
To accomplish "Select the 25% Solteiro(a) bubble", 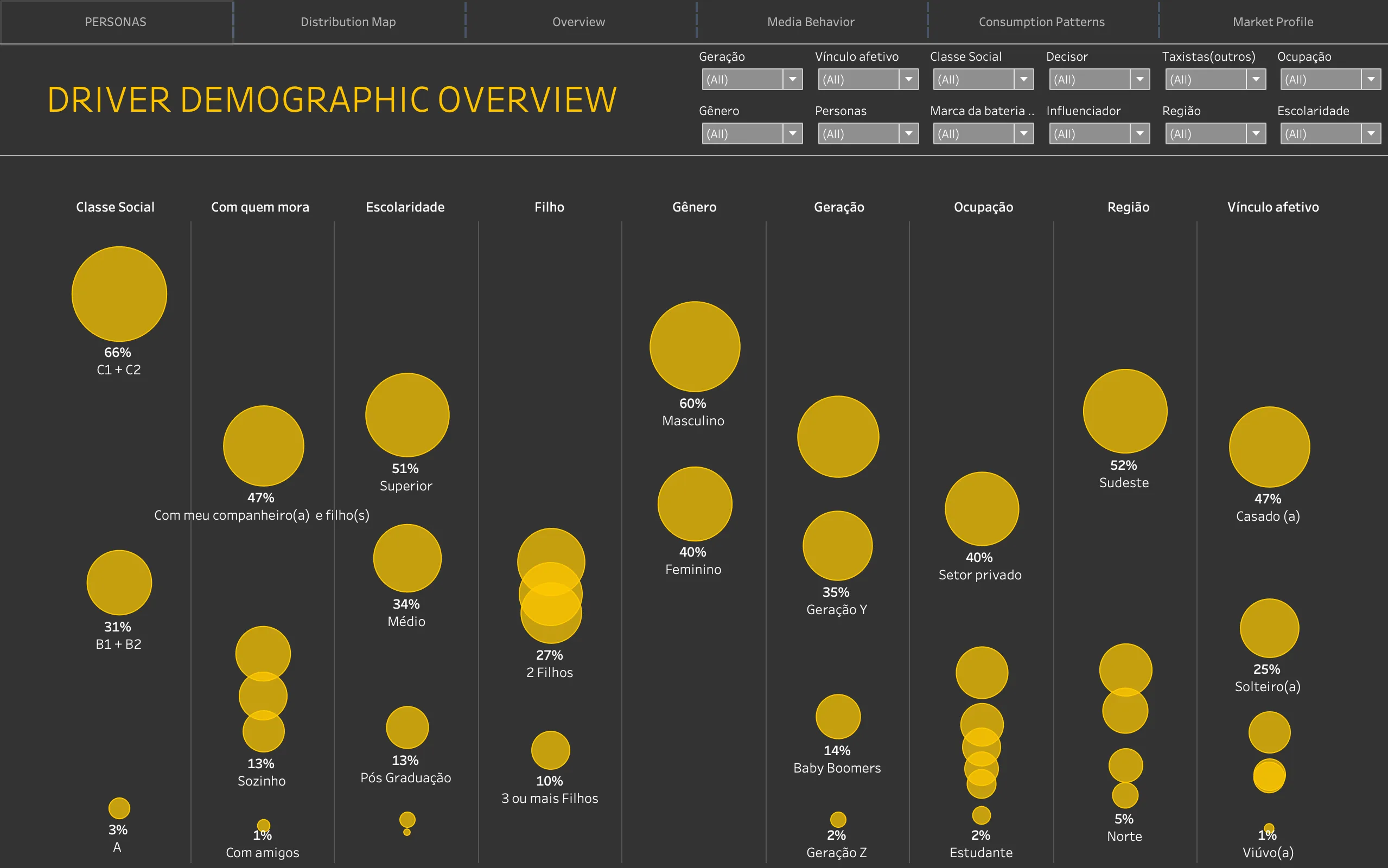I will coord(1269,628).
